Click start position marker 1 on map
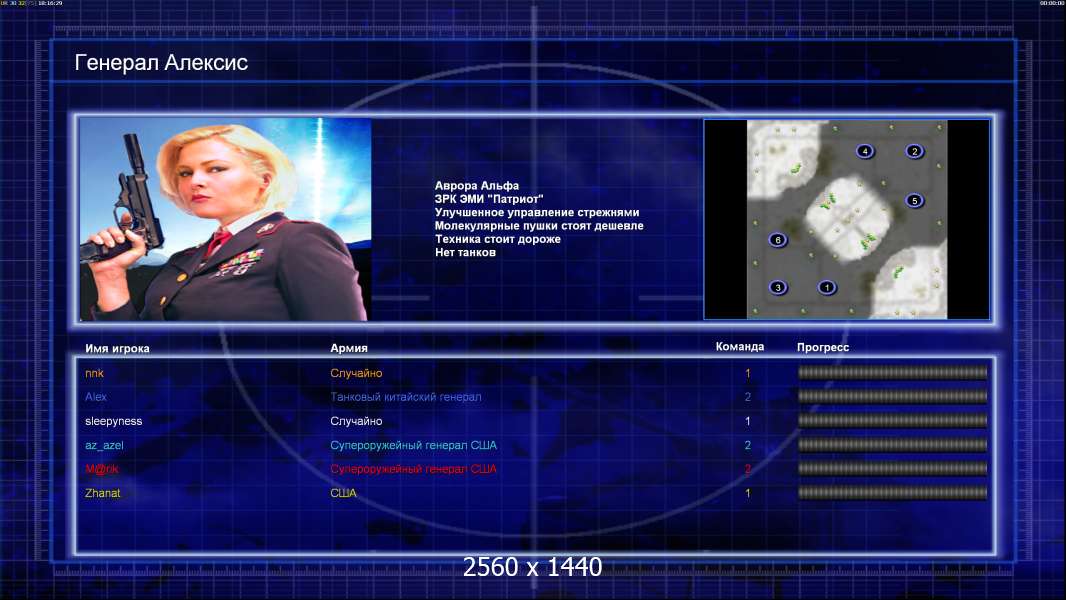The height and width of the screenshot is (600, 1066). click(x=827, y=287)
